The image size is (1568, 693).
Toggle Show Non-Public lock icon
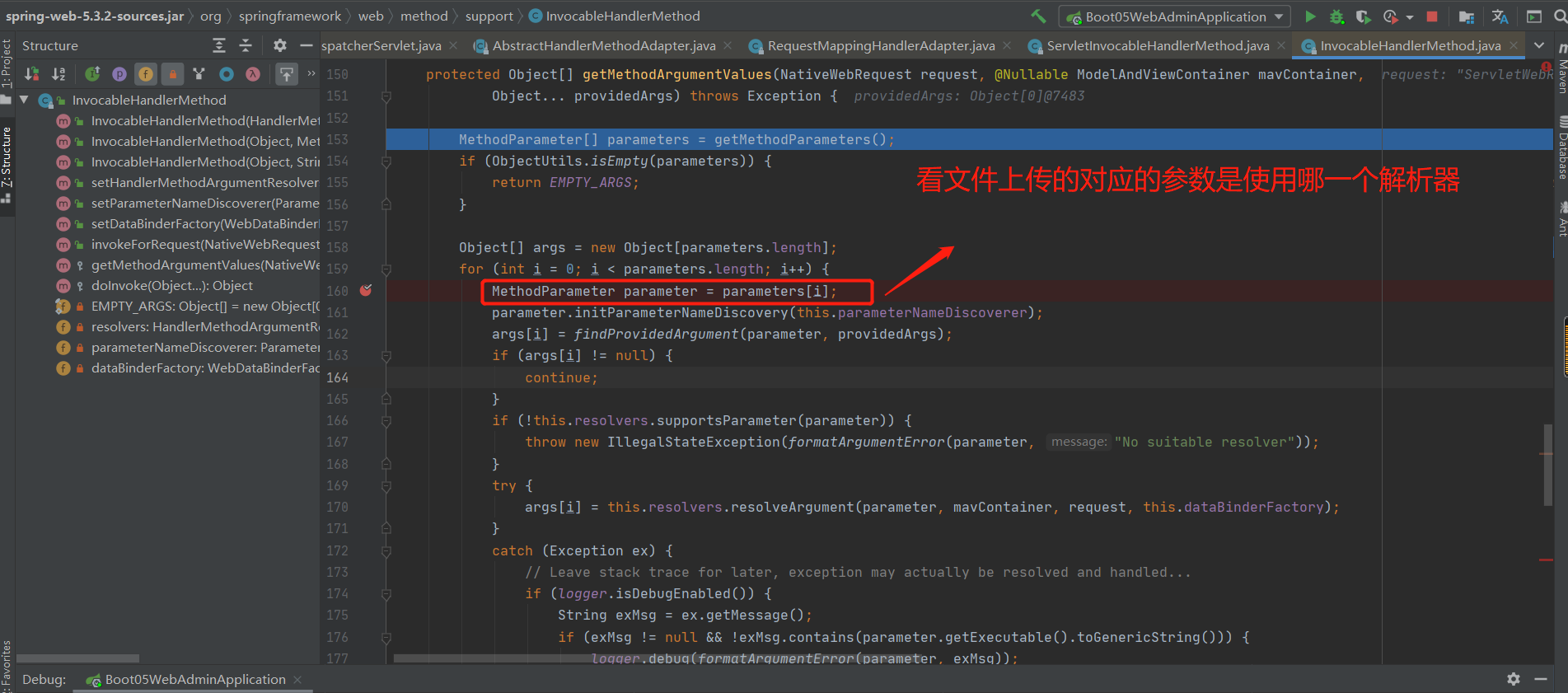(x=172, y=74)
